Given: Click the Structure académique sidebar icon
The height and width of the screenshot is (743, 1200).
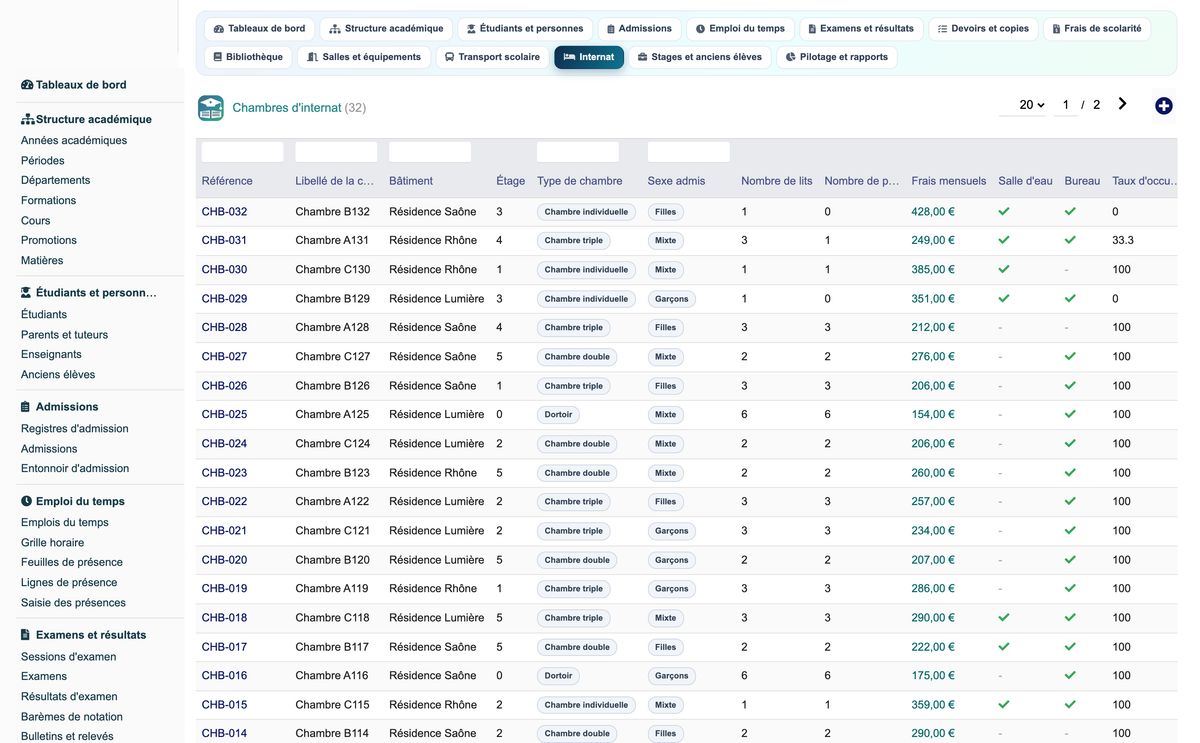Looking at the screenshot, I should [27, 119].
